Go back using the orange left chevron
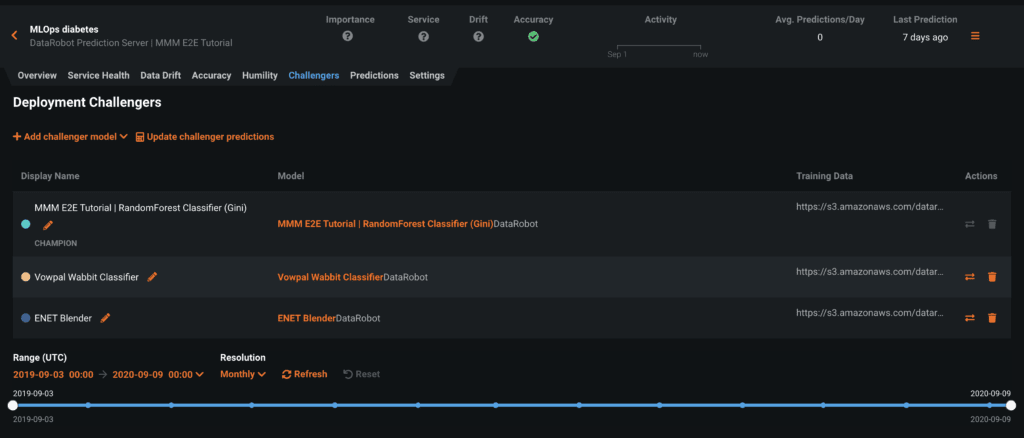The width and height of the screenshot is (1024, 438). tap(14, 36)
